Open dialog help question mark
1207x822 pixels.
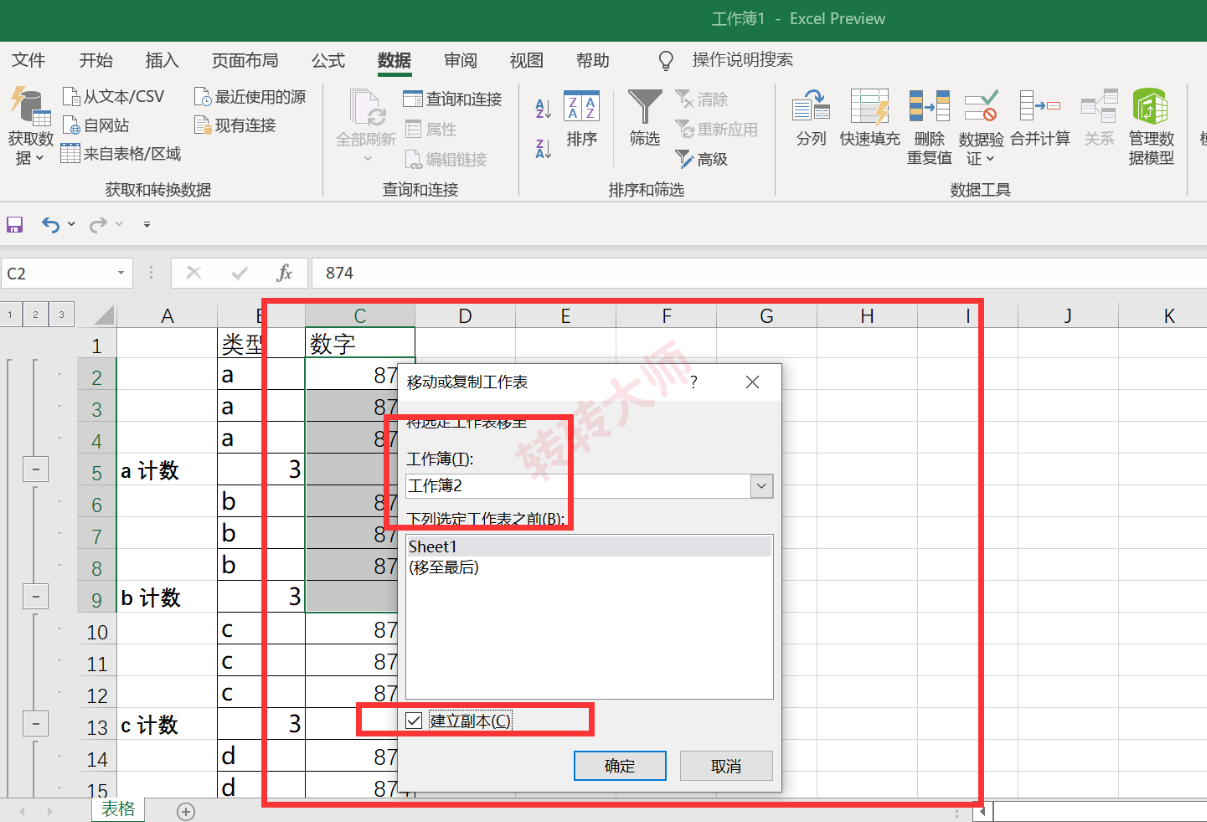click(694, 382)
